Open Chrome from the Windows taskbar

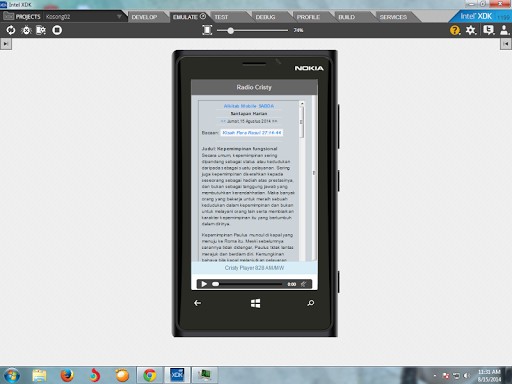coord(150,375)
